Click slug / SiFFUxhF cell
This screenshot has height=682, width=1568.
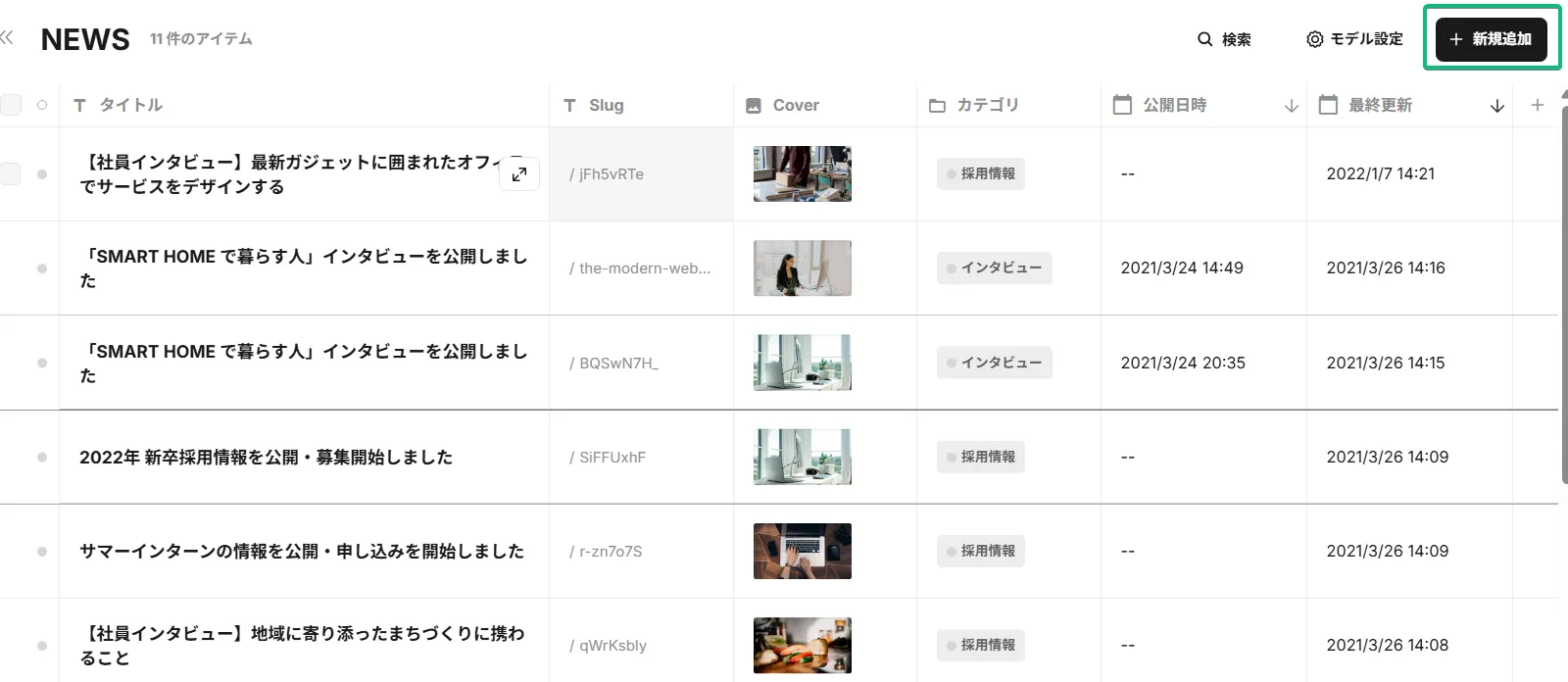(641, 458)
